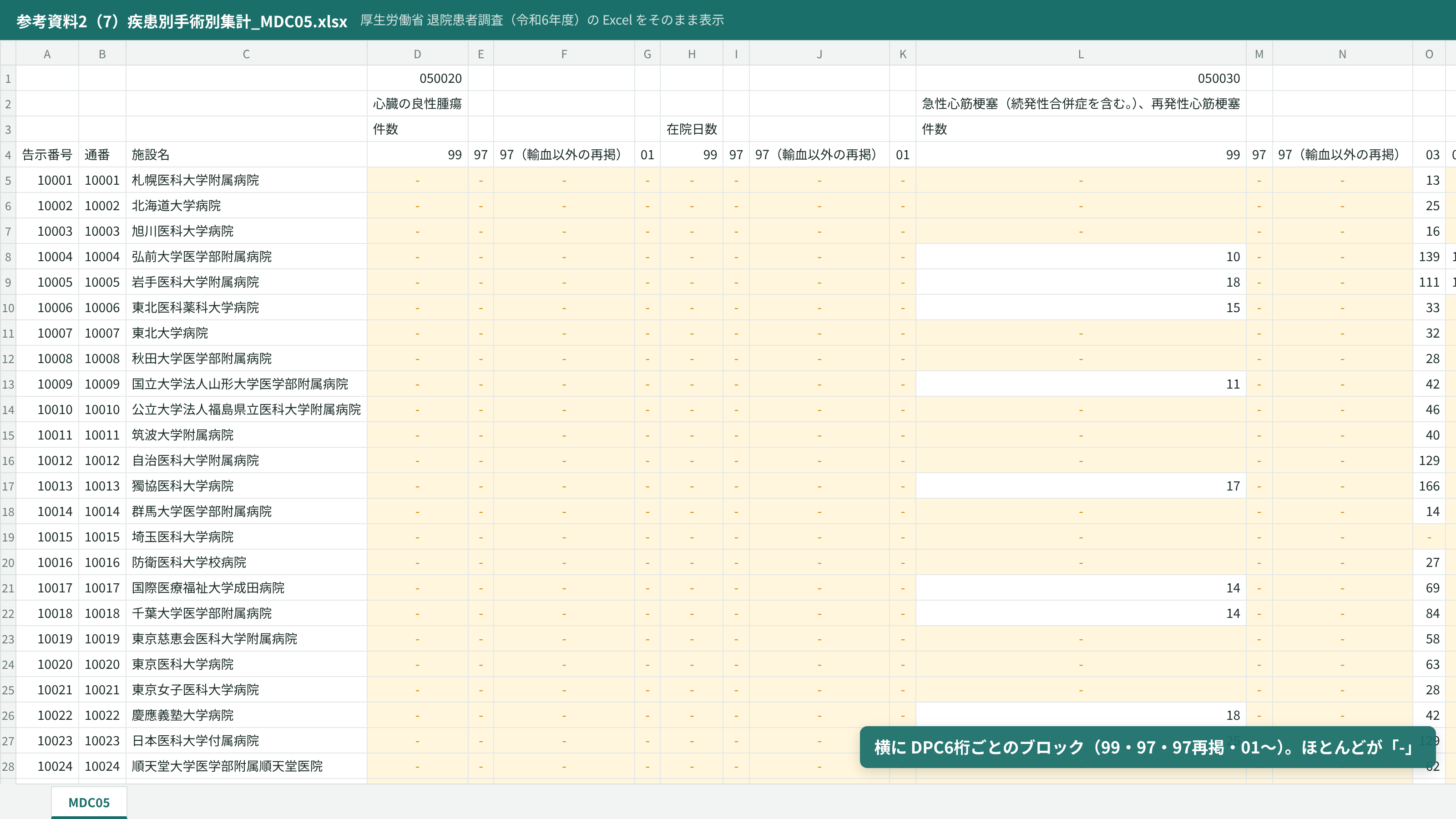Screen dimensions: 1456x819
Task: Select 東京女子医科大学病院 cell
Action: click(246, 690)
